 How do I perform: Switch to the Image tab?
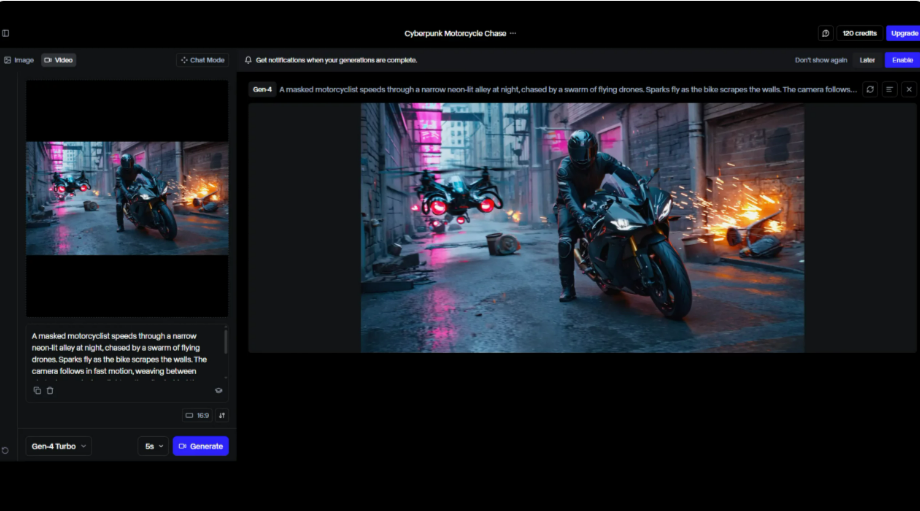[19, 60]
